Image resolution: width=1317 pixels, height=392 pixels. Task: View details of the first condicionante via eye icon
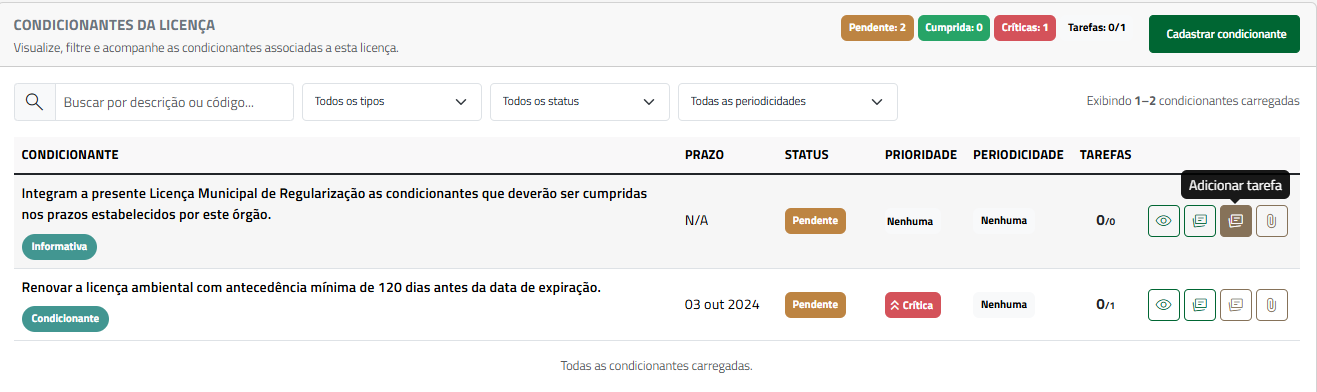[x=1163, y=221]
